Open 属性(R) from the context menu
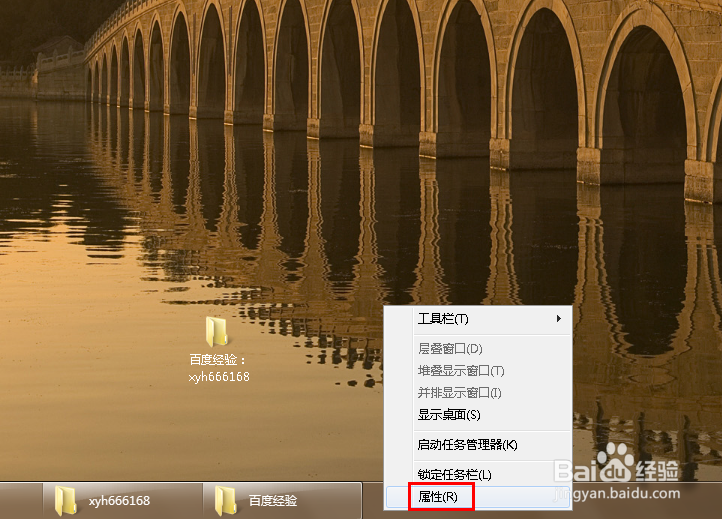Screen dimensions: 722x519 tap(478, 497)
